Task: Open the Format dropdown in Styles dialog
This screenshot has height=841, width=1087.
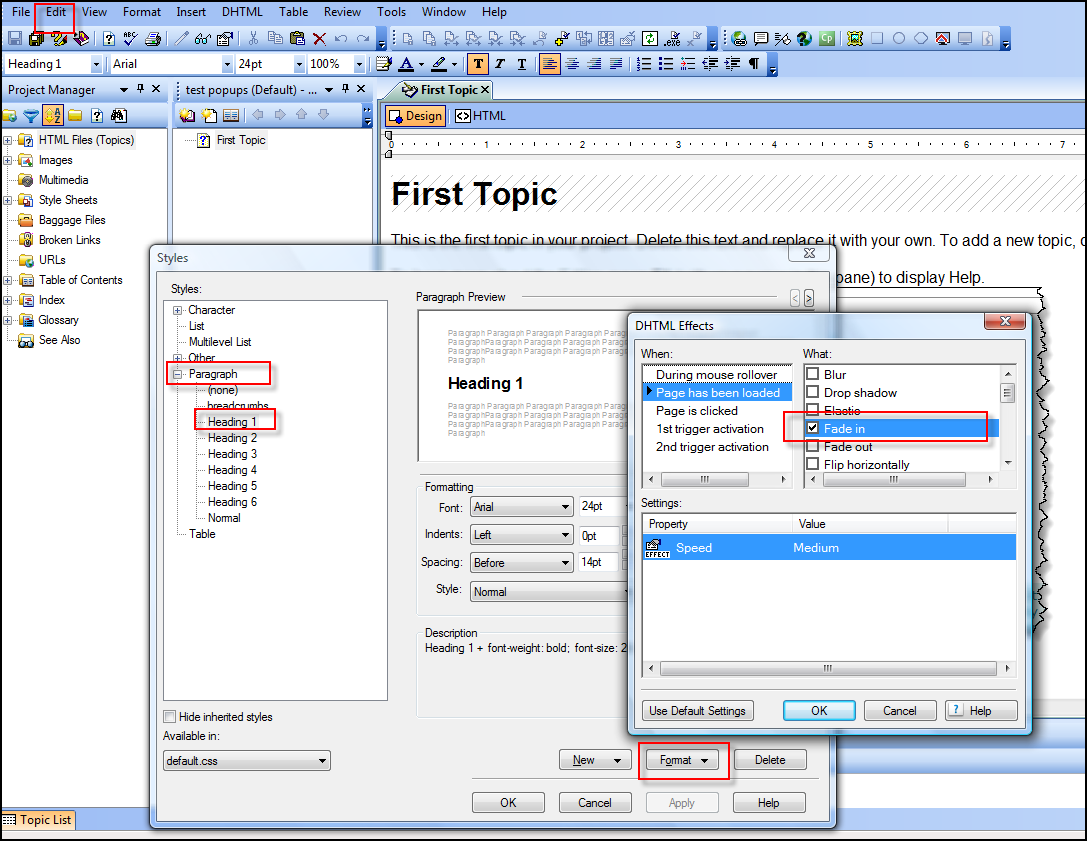Action: click(x=683, y=760)
